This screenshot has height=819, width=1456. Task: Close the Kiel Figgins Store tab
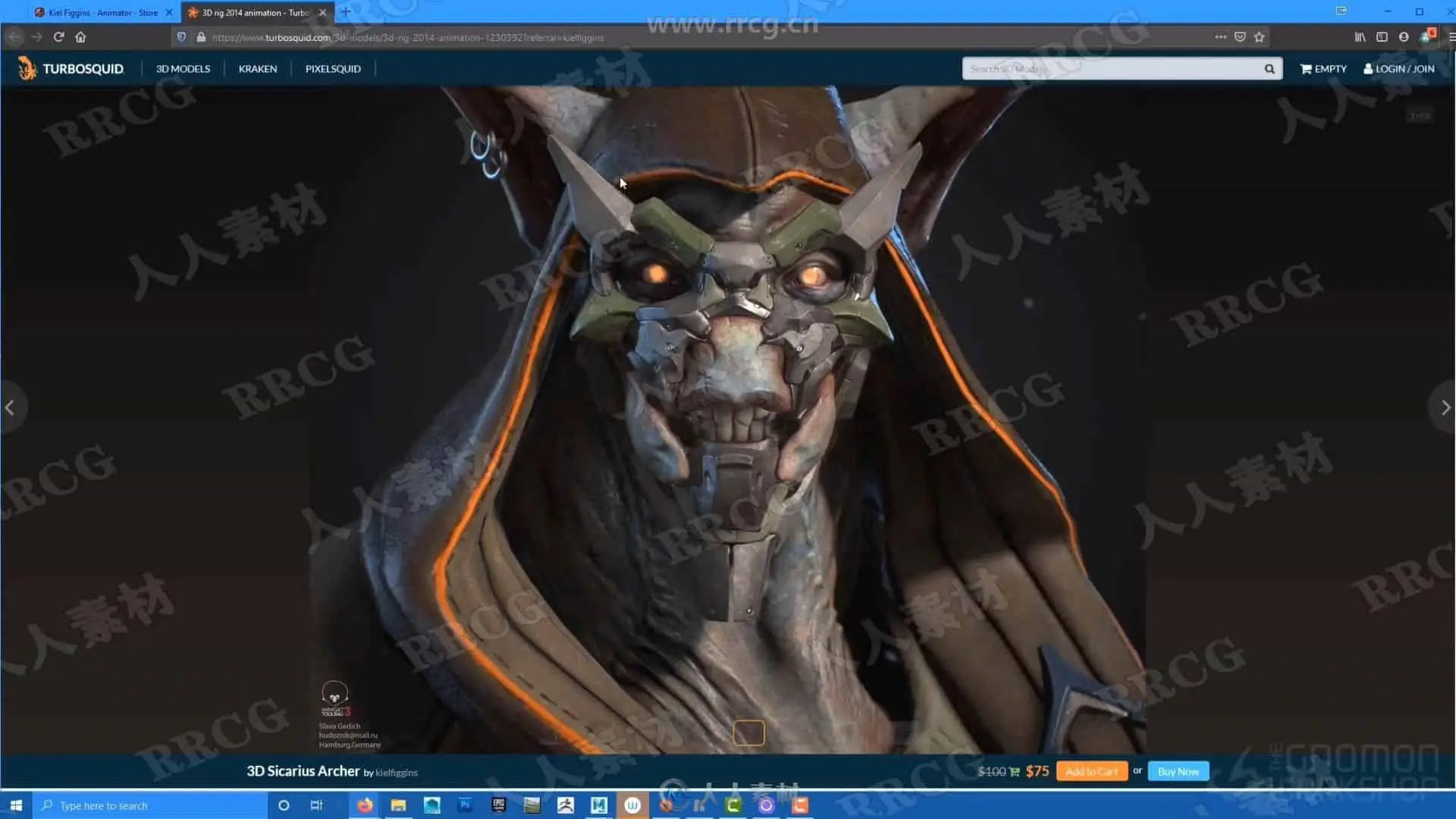(169, 12)
